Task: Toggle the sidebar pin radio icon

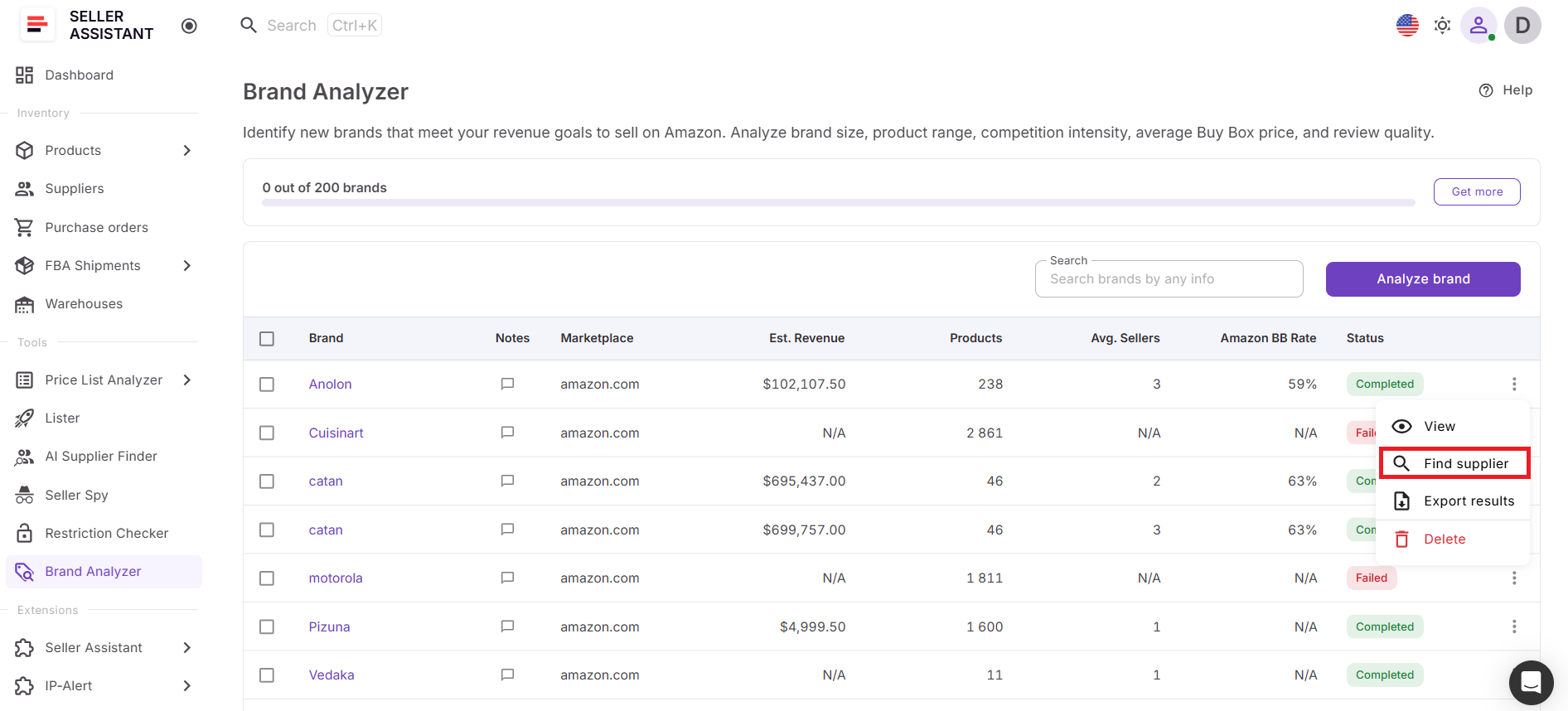Action: [x=189, y=26]
